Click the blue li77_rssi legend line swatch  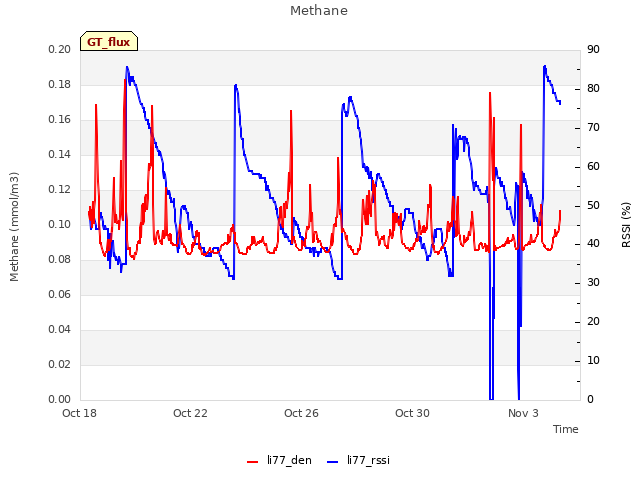coord(333,462)
